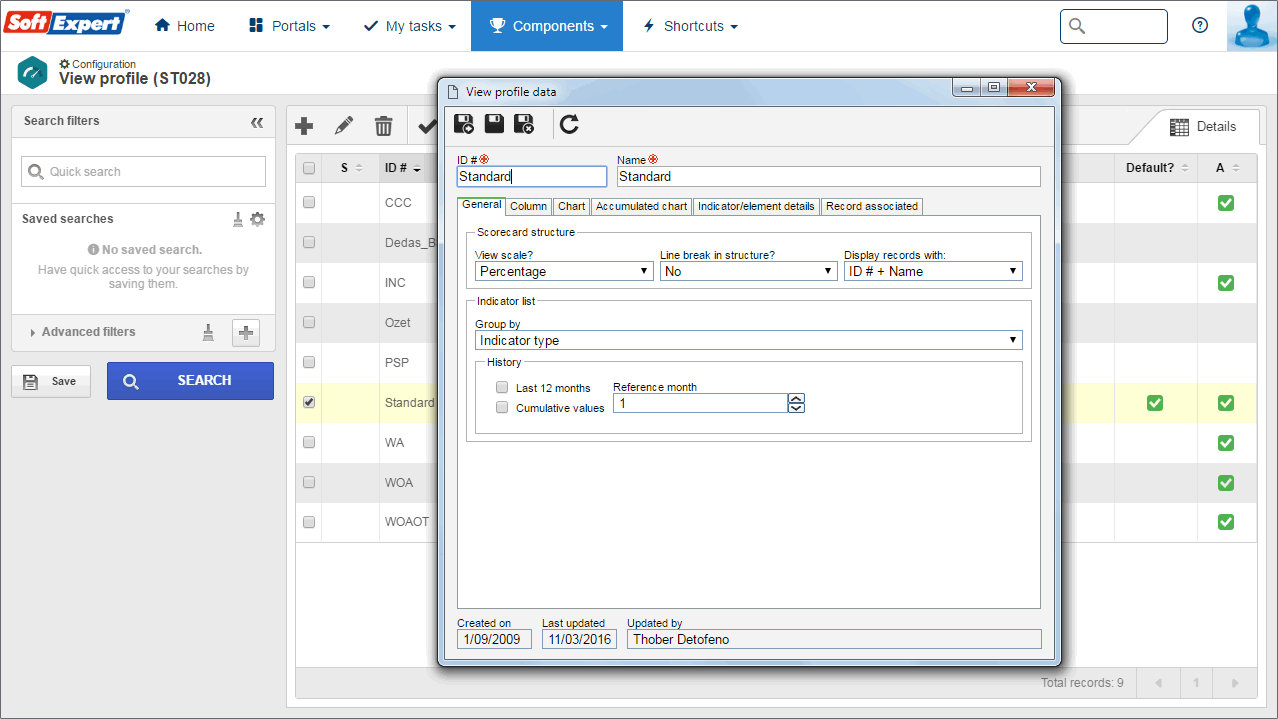Screen dimensions: 1278x719
Task: Click the pencil edit icon in toolbar
Action: tap(344, 126)
